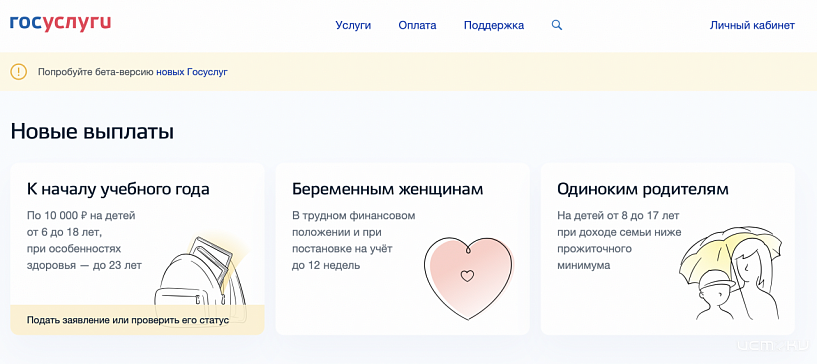This screenshot has width=817, height=364.
Task: Click the text здоровья — до 23 лет
Action: click(x=84, y=265)
